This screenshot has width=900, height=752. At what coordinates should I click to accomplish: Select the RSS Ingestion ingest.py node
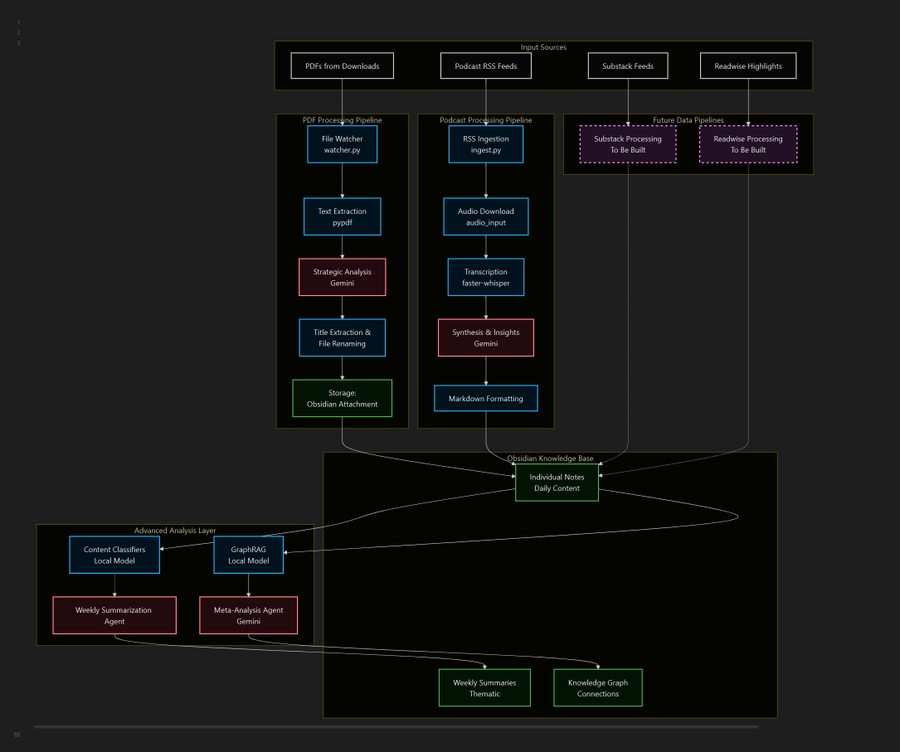486,144
